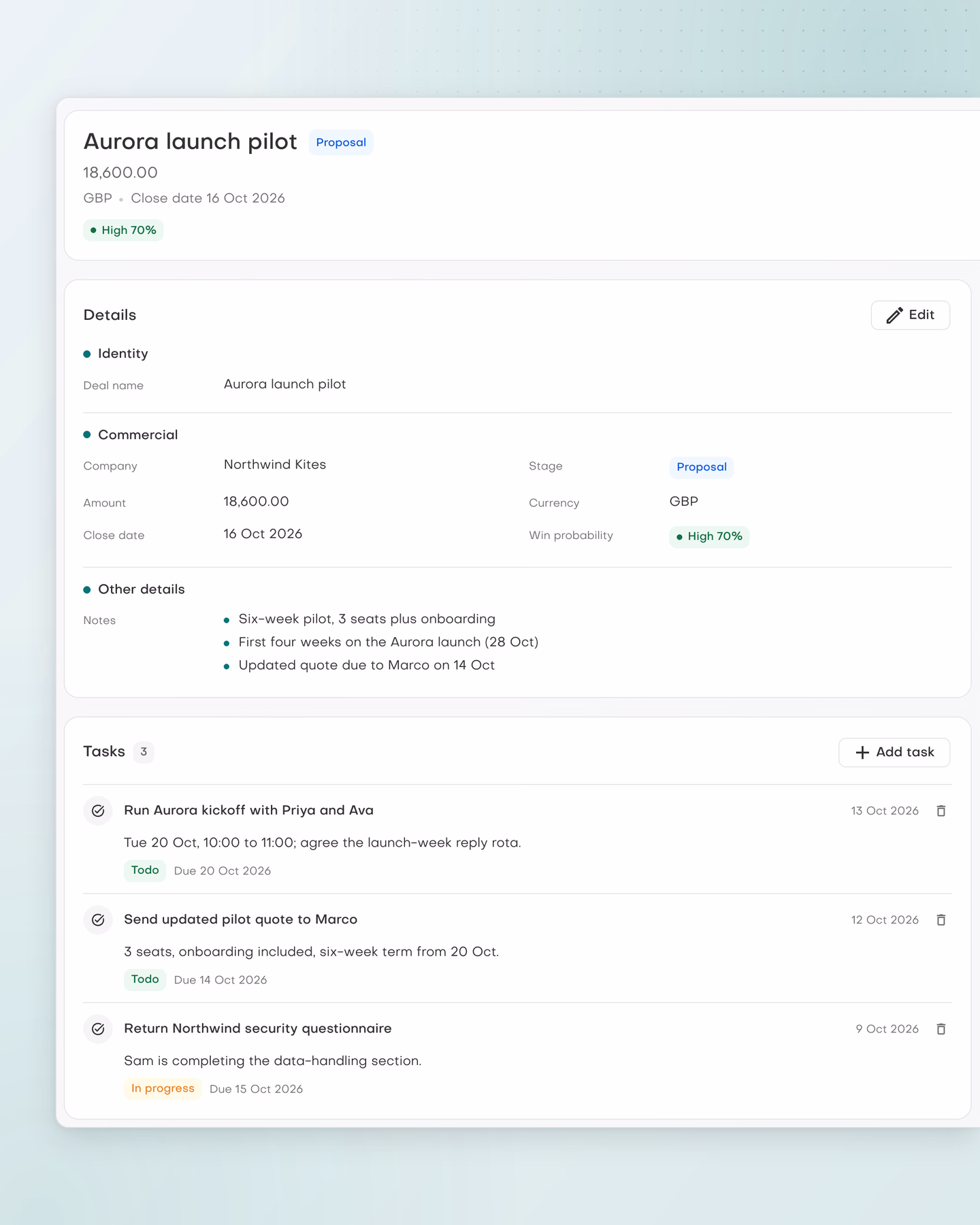Click the Identity section heading
The height and width of the screenshot is (1225, 980).
(x=122, y=354)
